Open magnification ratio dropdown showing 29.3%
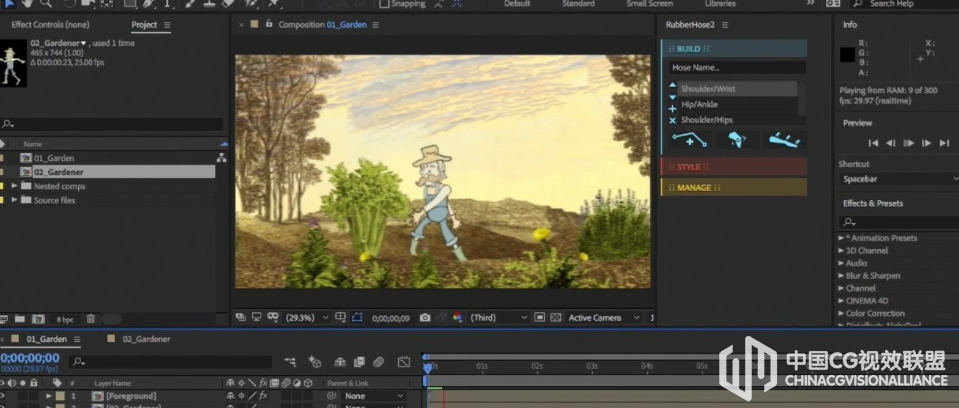 tap(307, 317)
